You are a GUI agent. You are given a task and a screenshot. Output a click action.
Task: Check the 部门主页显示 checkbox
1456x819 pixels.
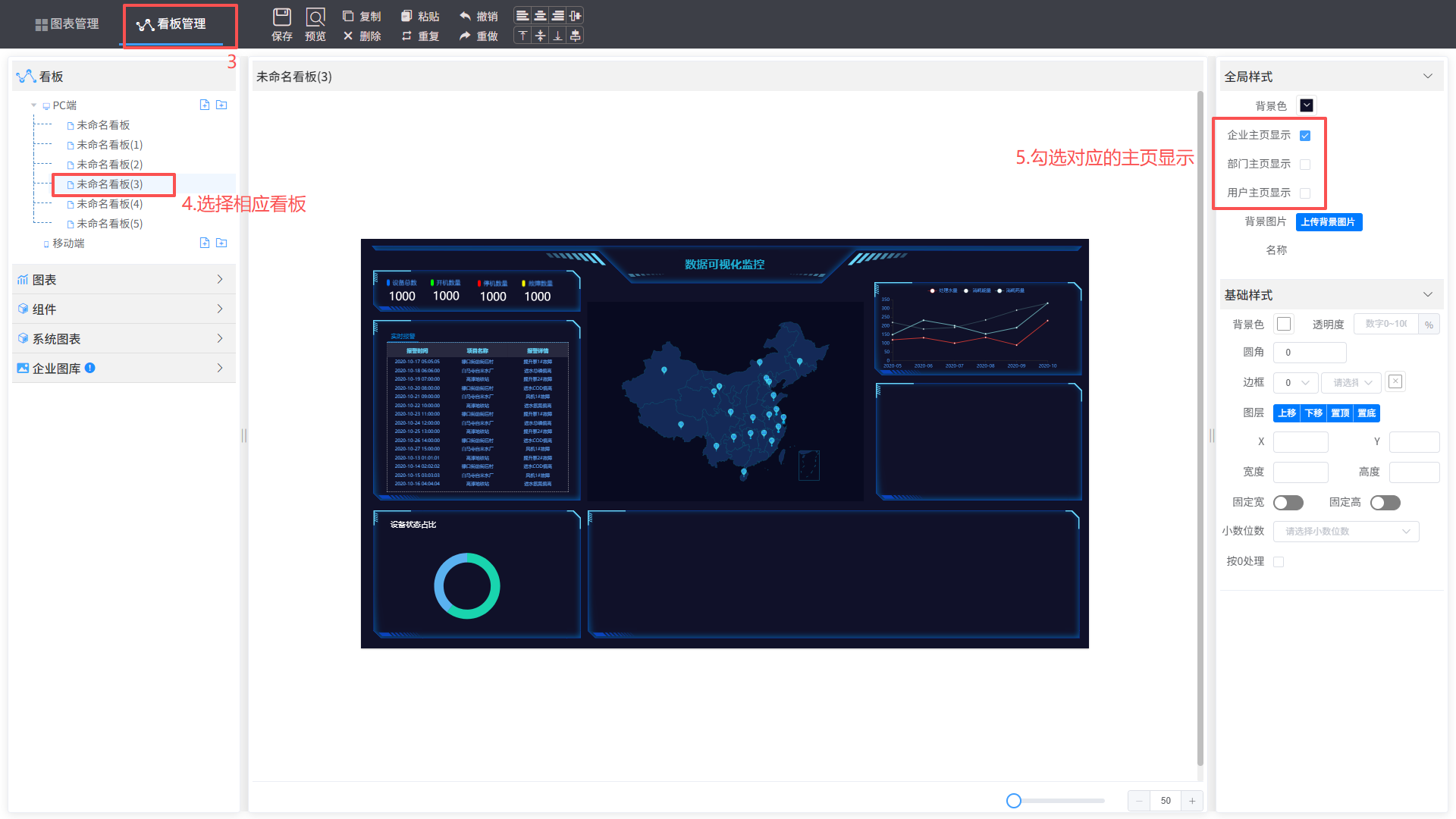click(1304, 164)
